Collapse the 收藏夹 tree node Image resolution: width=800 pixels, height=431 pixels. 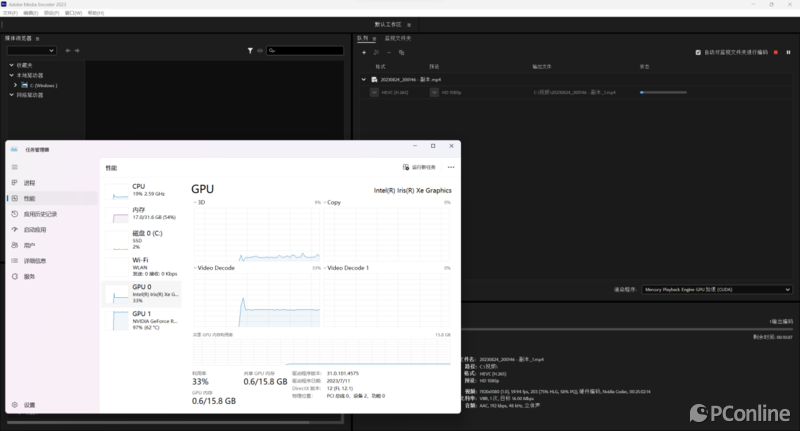pos(12,65)
